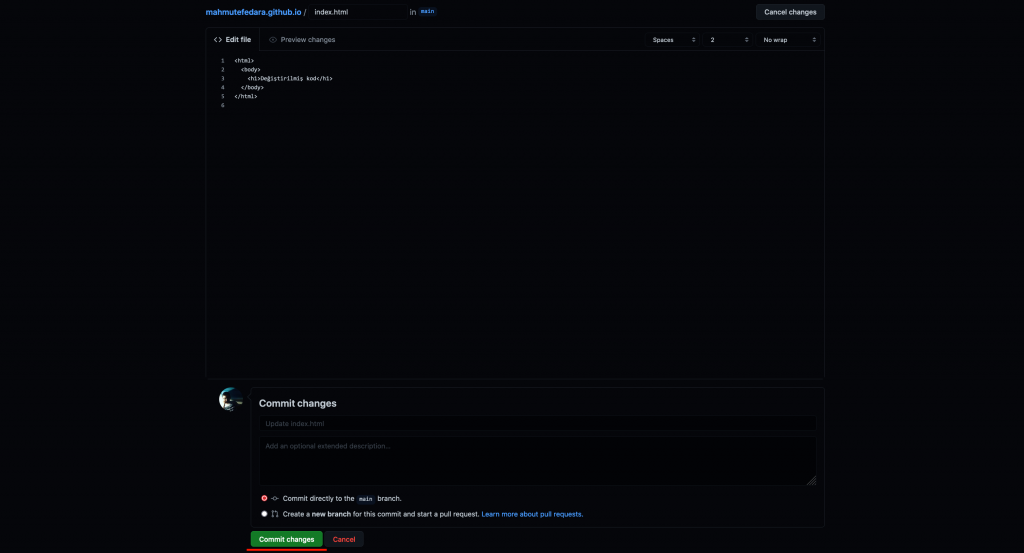Image resolution: width=1024 pixels, height=553 pixels.
Task: Select Create a new branch option
Action: point(264,514)
